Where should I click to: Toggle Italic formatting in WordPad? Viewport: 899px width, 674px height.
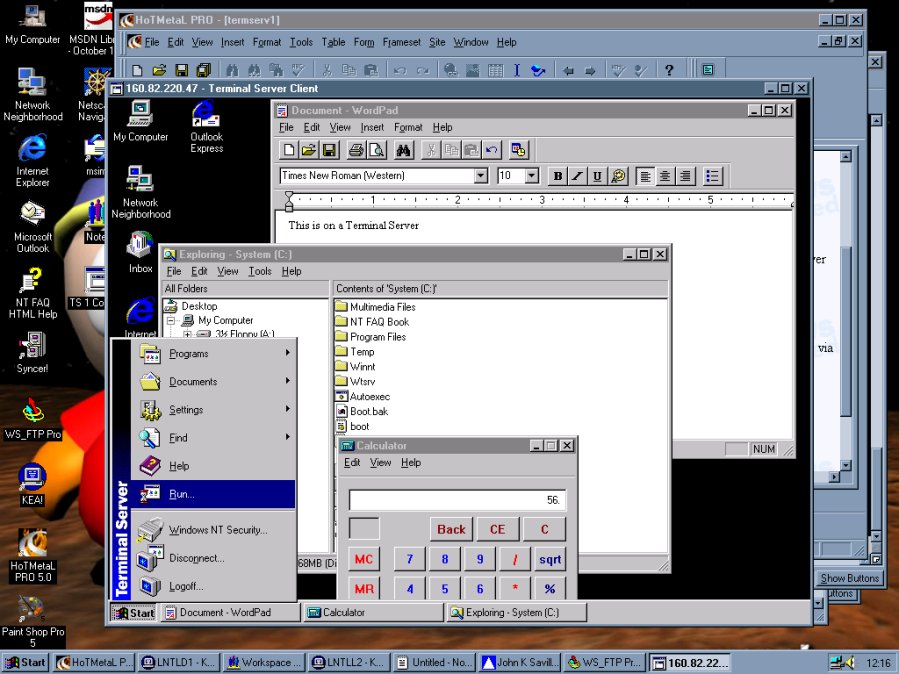[x=577, y=176]
